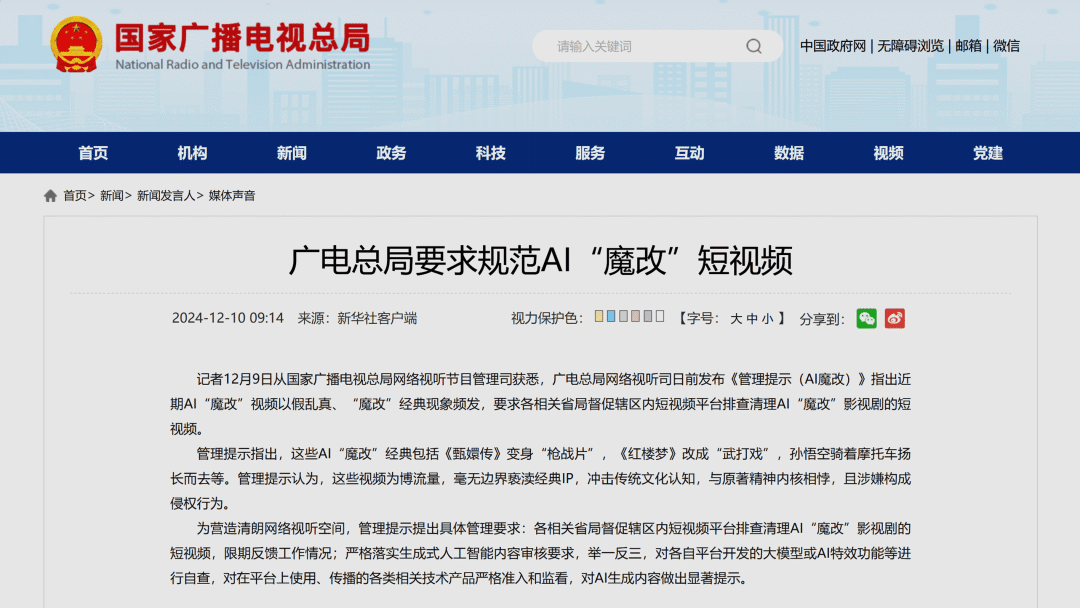Select the yellow eye-protection color swatch
The width and height of the screenshot is (1080, 608).
click(599, 316)
